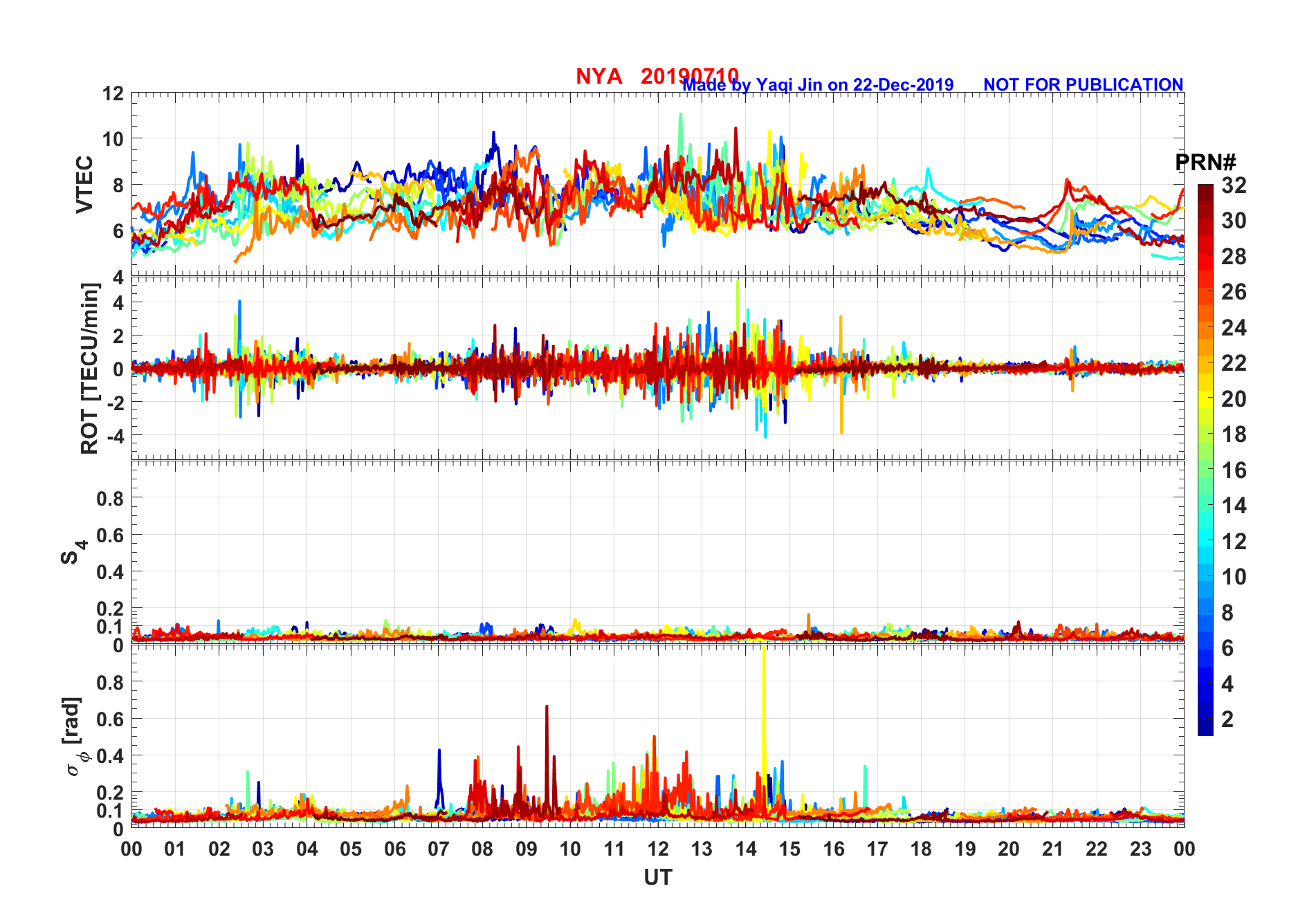1316x920 pixels.
Task: Click the UT hour tick label 05
Action: point(351,849)
